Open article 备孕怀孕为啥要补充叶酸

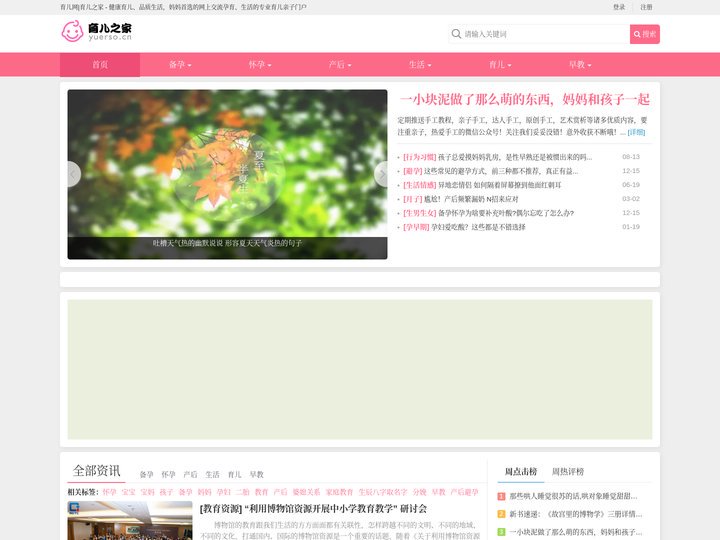pyautogui.click(x=506, y=213)
